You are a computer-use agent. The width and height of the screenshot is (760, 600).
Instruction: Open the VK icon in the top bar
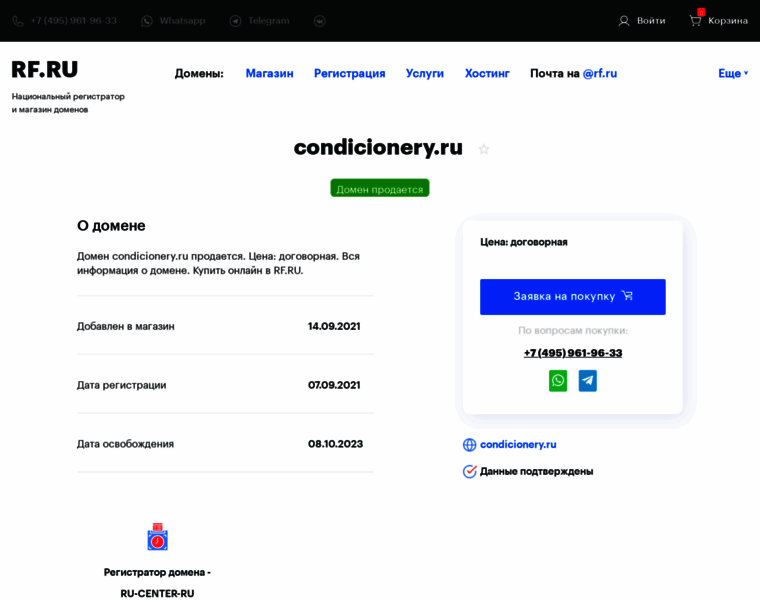[x=319, y=21]
